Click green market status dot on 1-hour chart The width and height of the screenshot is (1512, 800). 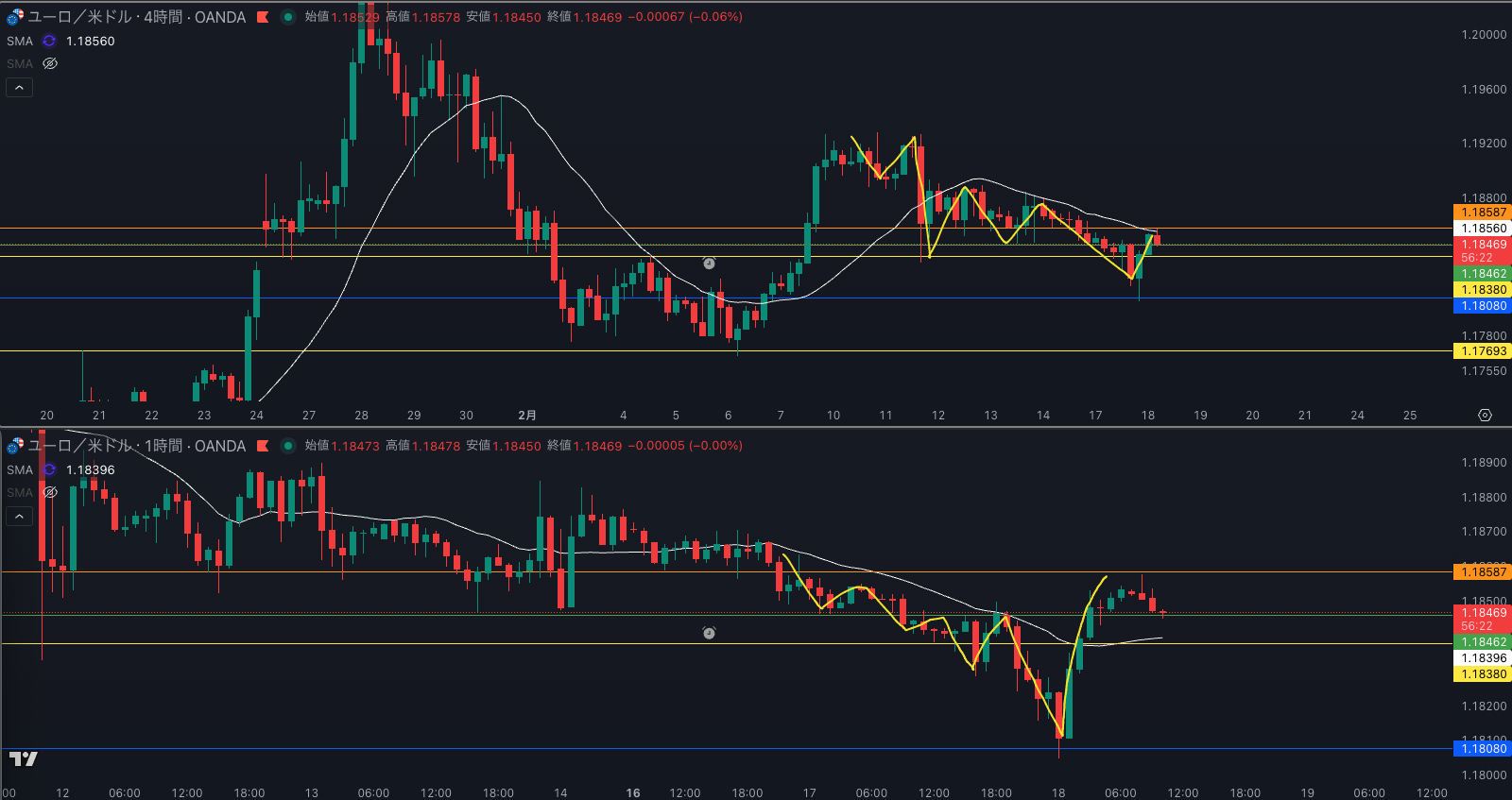(288, 446)
